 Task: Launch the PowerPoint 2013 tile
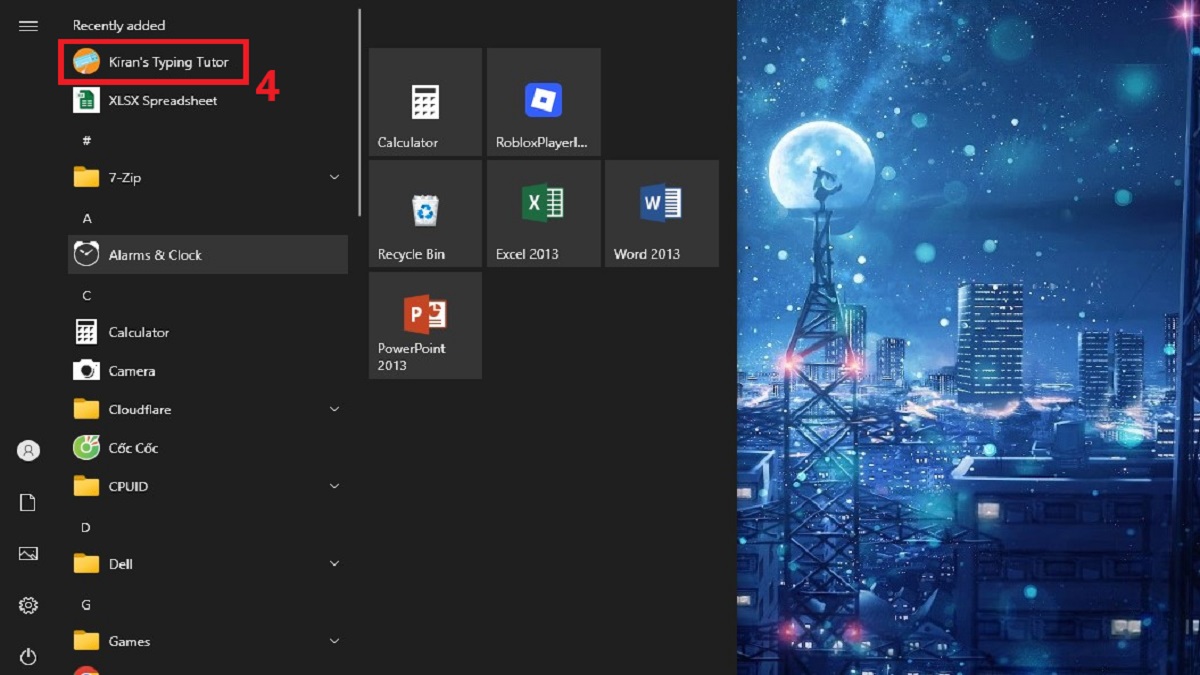(425, 325)
